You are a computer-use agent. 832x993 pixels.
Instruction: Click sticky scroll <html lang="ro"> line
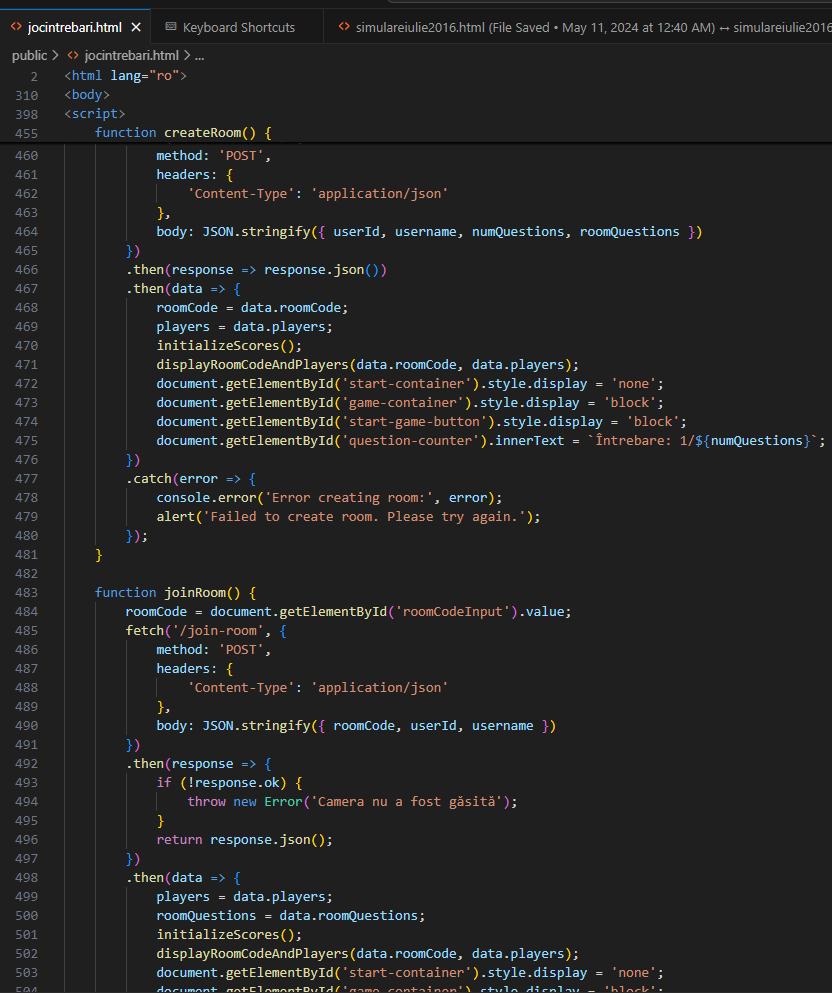(x=125, y=76)
